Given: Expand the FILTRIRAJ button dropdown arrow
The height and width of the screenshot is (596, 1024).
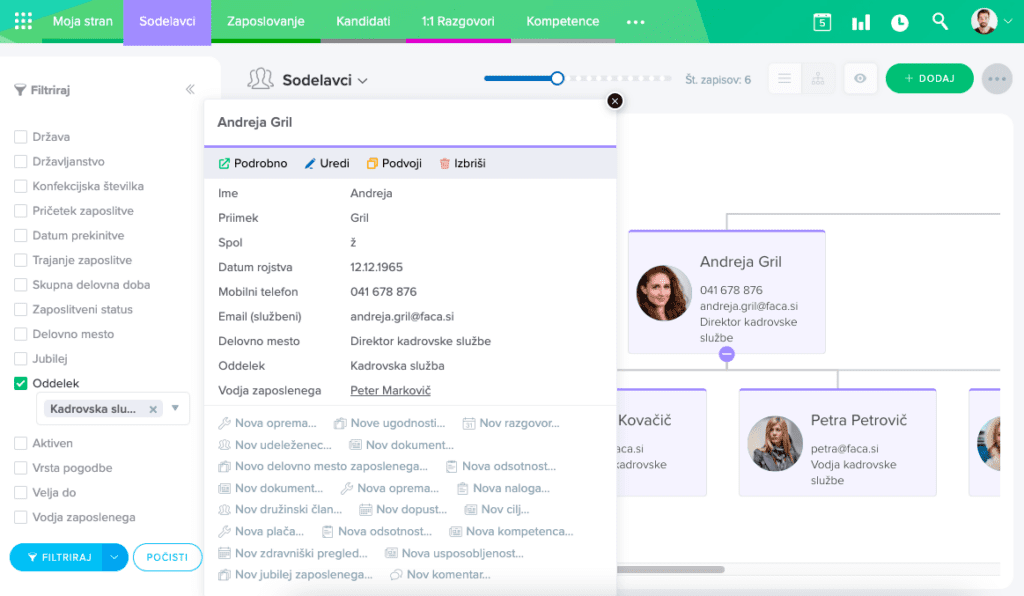Looking at the screenshot, I should (x=115, y=557).
